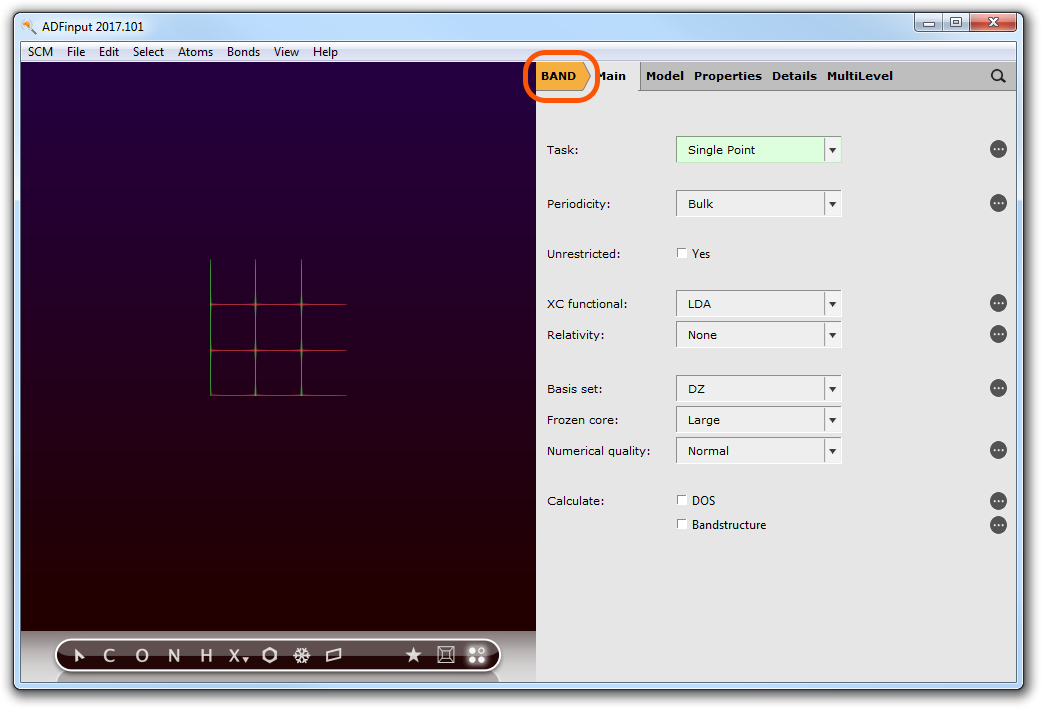Open the Atoms menu
The width and height of the screenshot is (1042, 709).
pos(195,52)
